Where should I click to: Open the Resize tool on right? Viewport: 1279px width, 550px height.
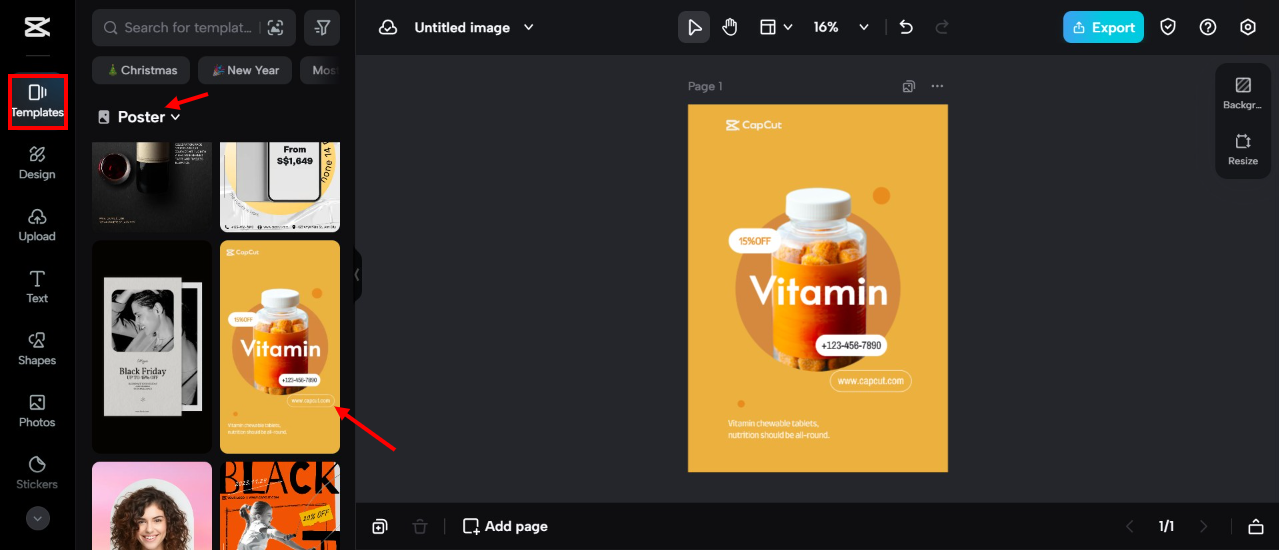(x=1243, y=149)
